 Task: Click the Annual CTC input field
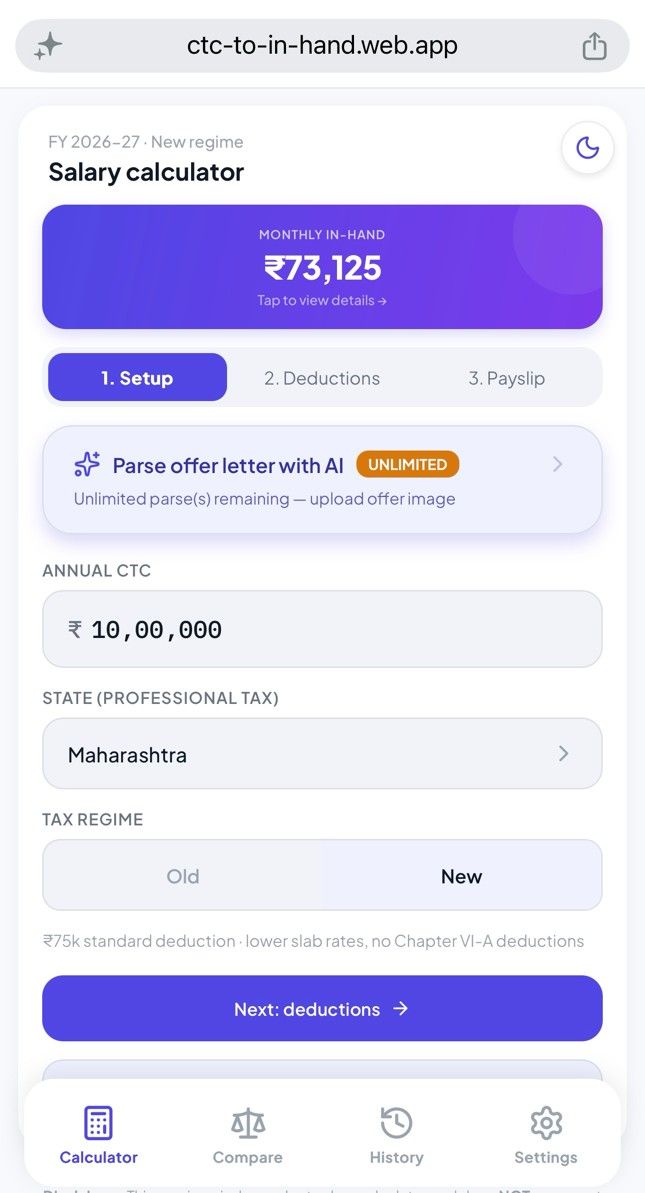pos(322,629)
